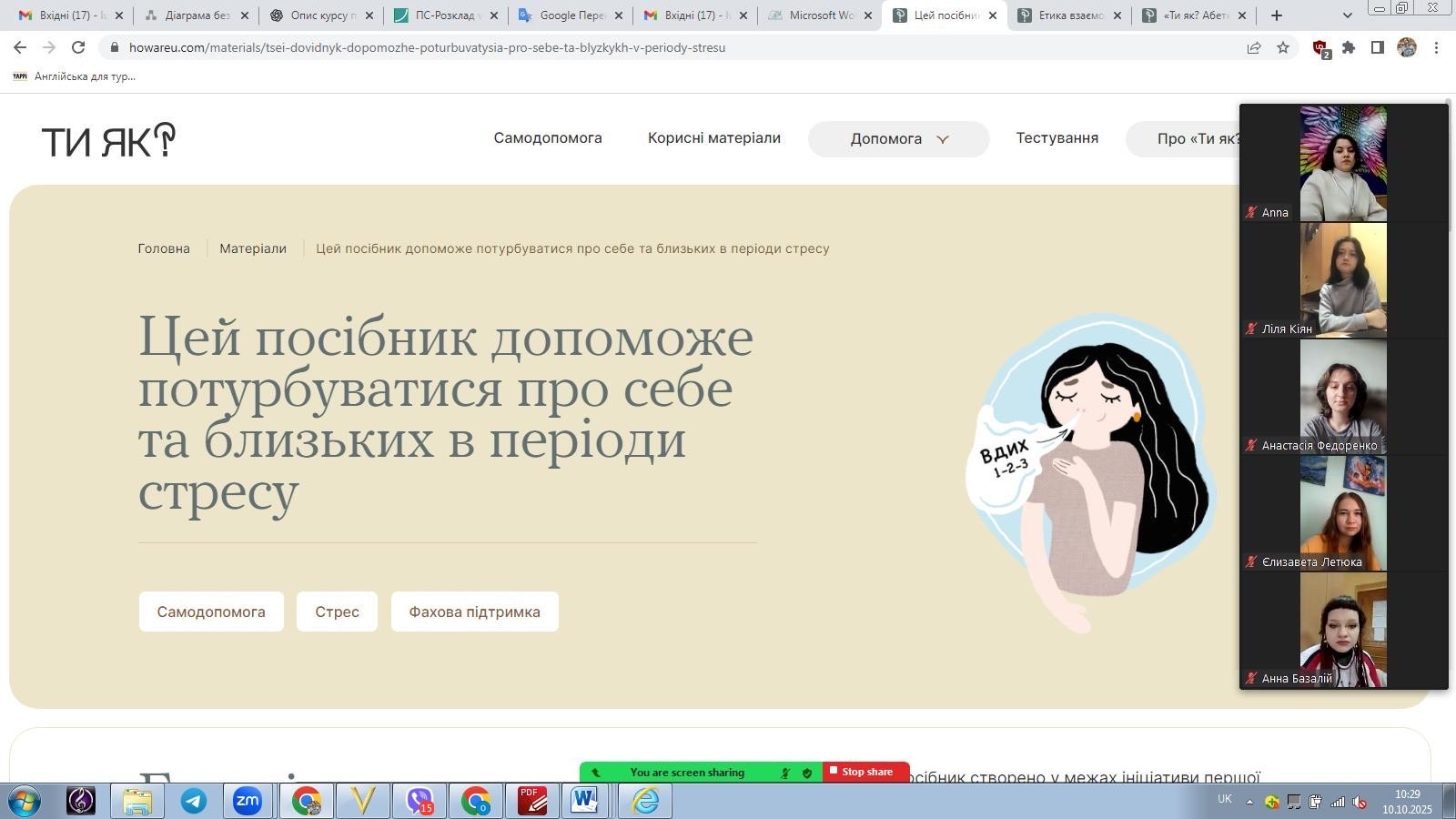Switch to the Microsoft Word browser tab
Viewport: 1456px width, 819px height.
819,15
